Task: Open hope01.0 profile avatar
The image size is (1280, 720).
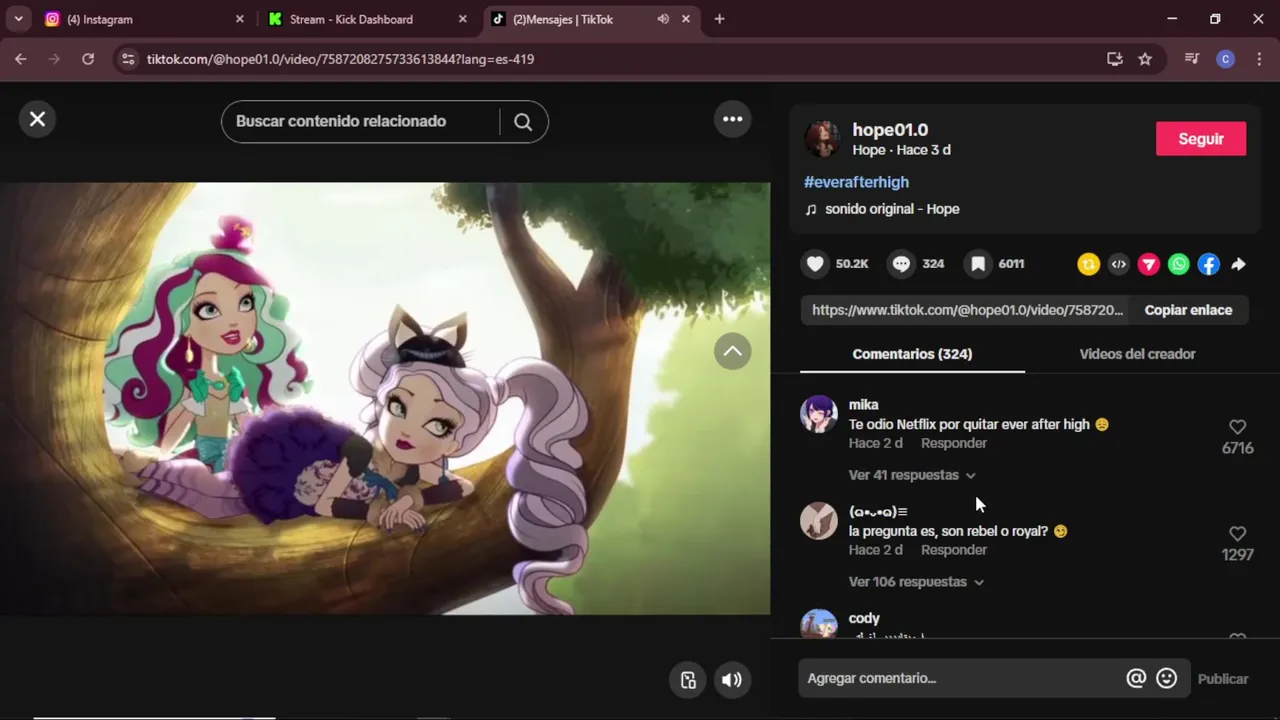Action: tap(822, 139)
